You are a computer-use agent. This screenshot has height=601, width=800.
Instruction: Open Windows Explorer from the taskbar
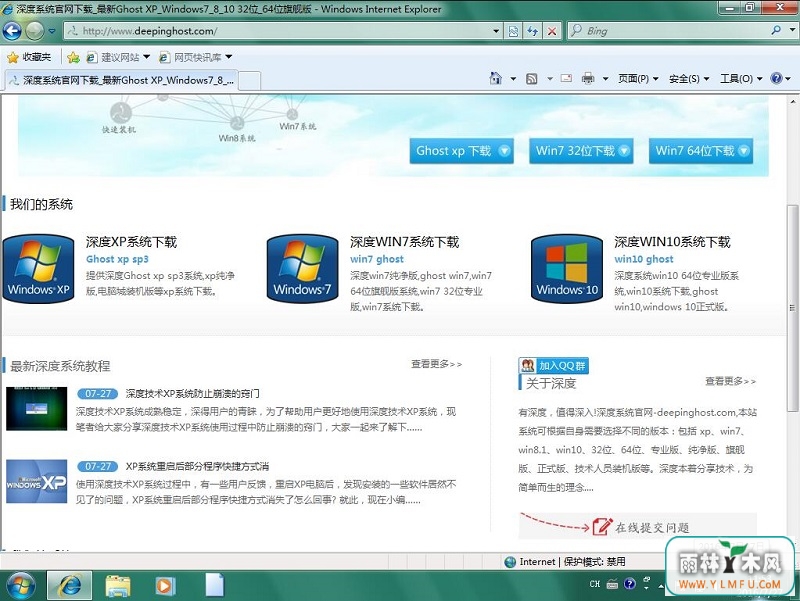point(118,586)
